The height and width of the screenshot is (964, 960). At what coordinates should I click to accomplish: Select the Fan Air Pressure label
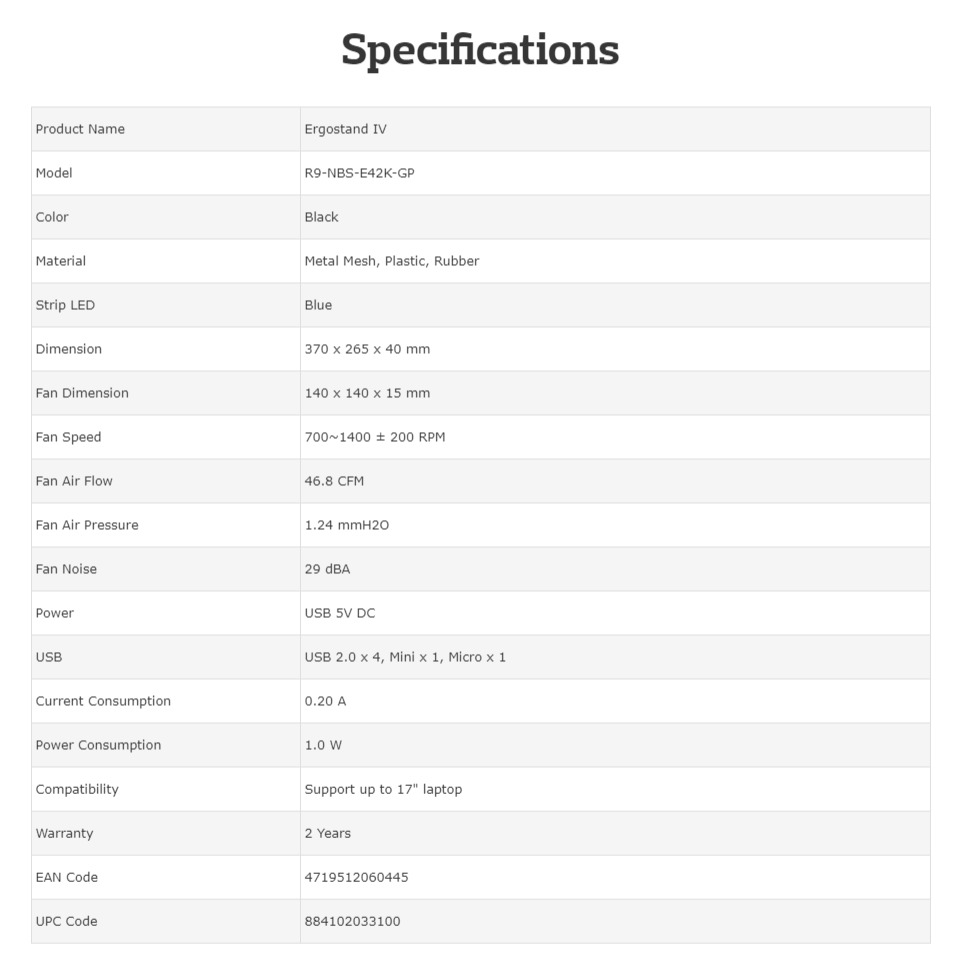pos(87,525)
